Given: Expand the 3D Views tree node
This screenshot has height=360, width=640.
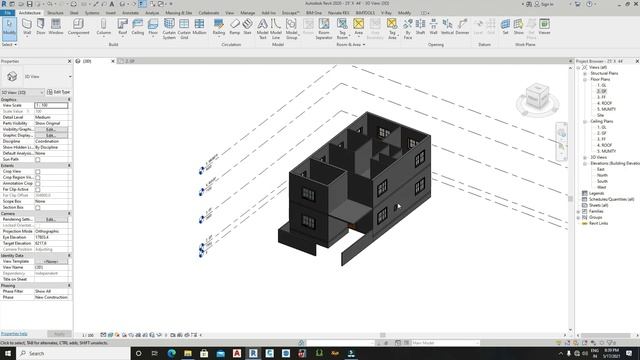Looking at the screenshot, I should 585,157.
